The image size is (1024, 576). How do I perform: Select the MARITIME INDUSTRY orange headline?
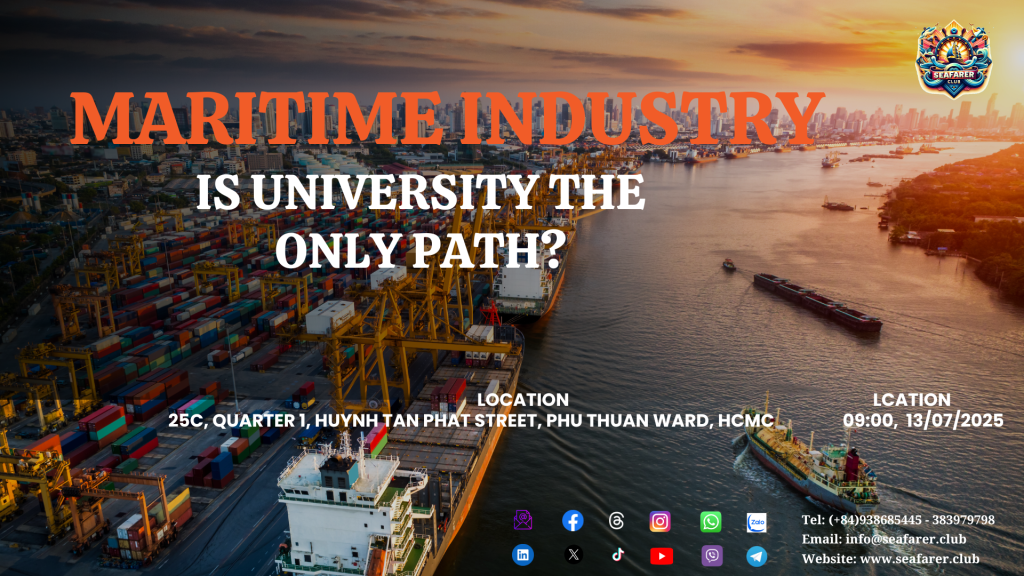pyautogui.click(x=447, y=119)
